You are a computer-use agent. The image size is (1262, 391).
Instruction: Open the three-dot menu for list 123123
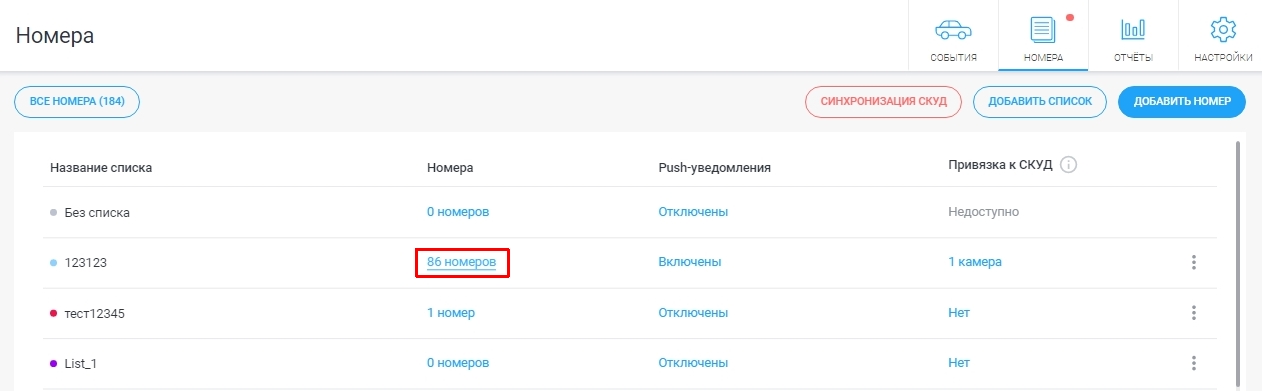point(1193,262)
